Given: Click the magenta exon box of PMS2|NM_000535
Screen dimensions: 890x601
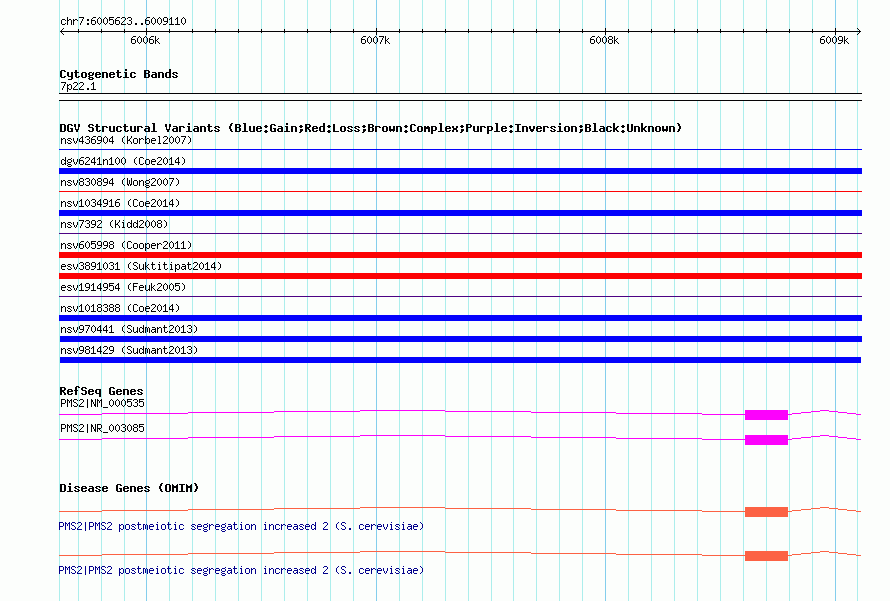Looking at the screenshot, I should click(x=766, y=415).
